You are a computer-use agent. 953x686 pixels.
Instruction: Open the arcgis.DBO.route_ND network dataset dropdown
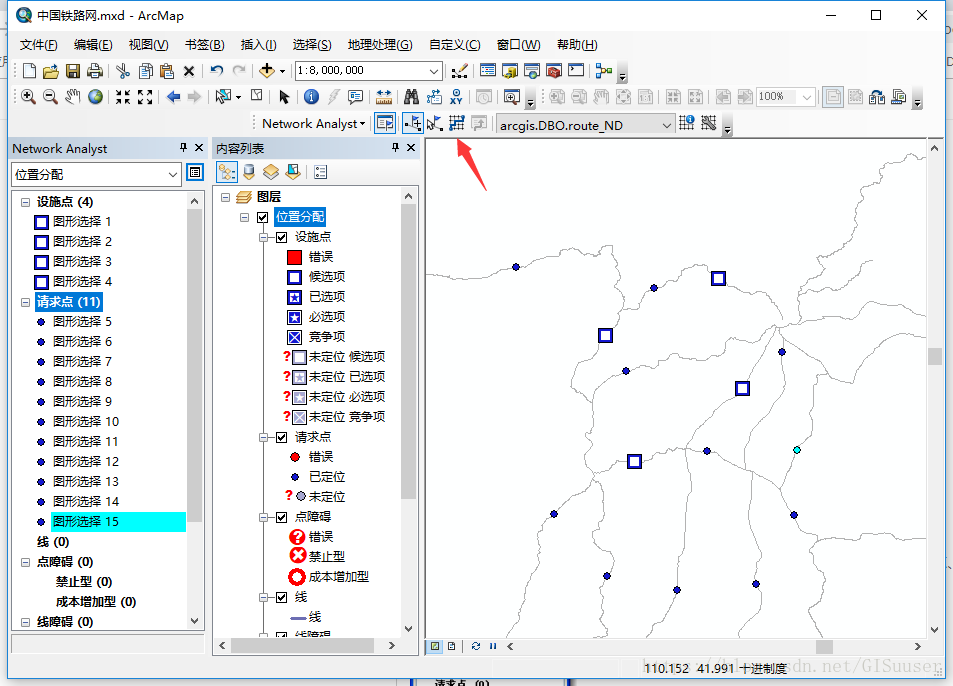tap(667, 125)
